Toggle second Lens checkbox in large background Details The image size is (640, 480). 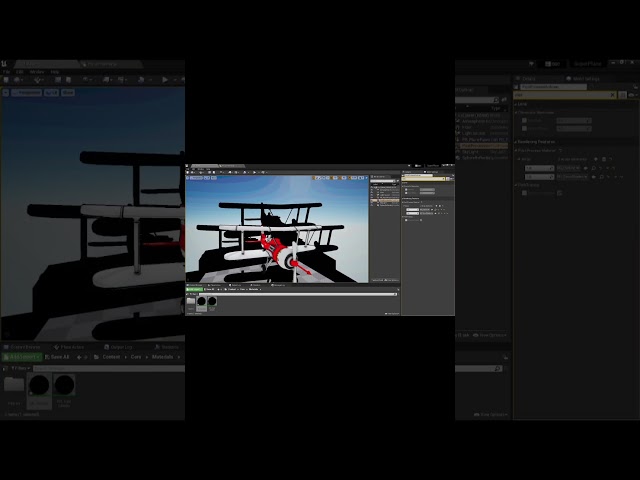pos(524,129)
